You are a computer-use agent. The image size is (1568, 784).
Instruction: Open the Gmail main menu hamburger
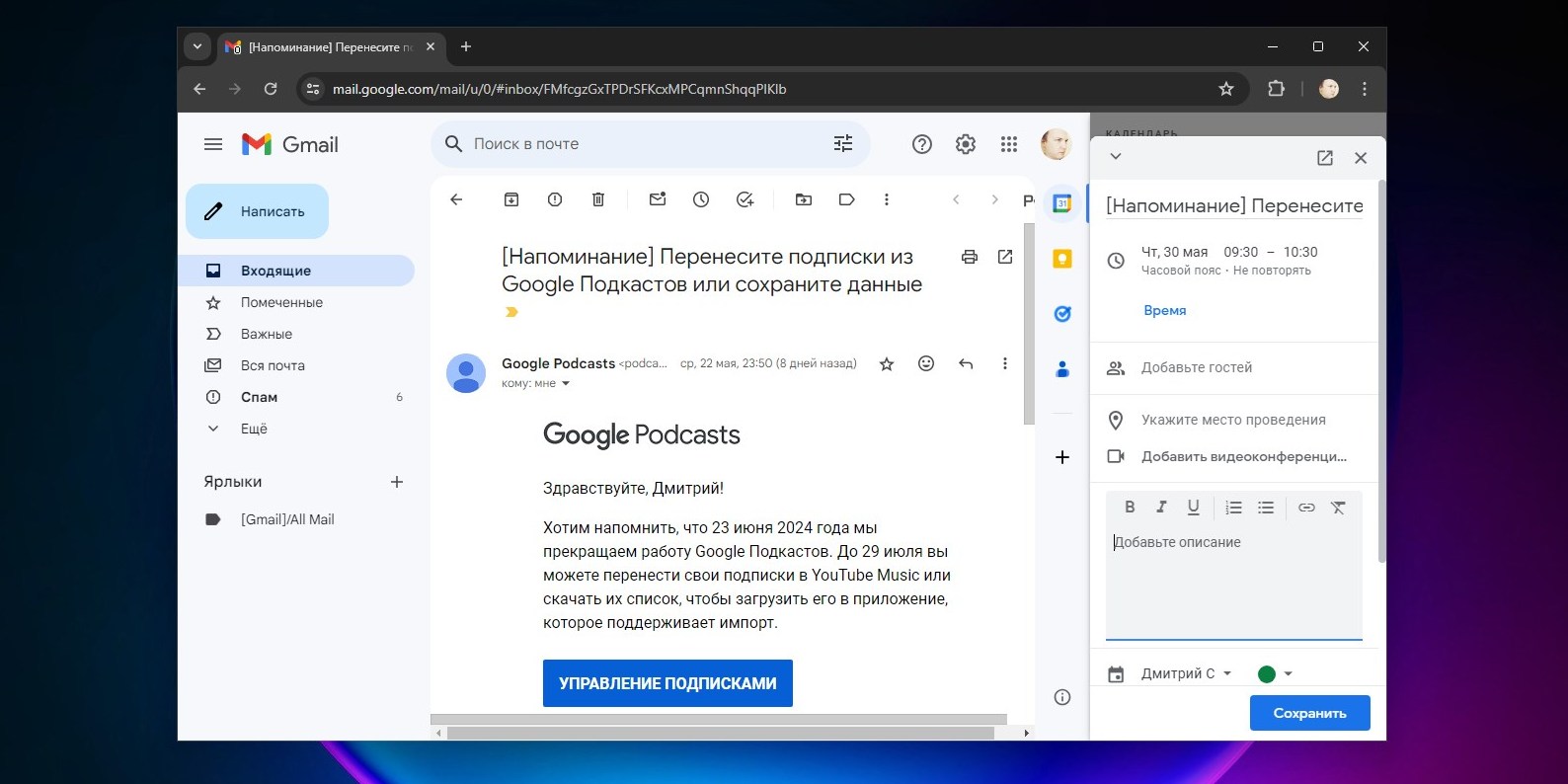click(x=213, y=144)
